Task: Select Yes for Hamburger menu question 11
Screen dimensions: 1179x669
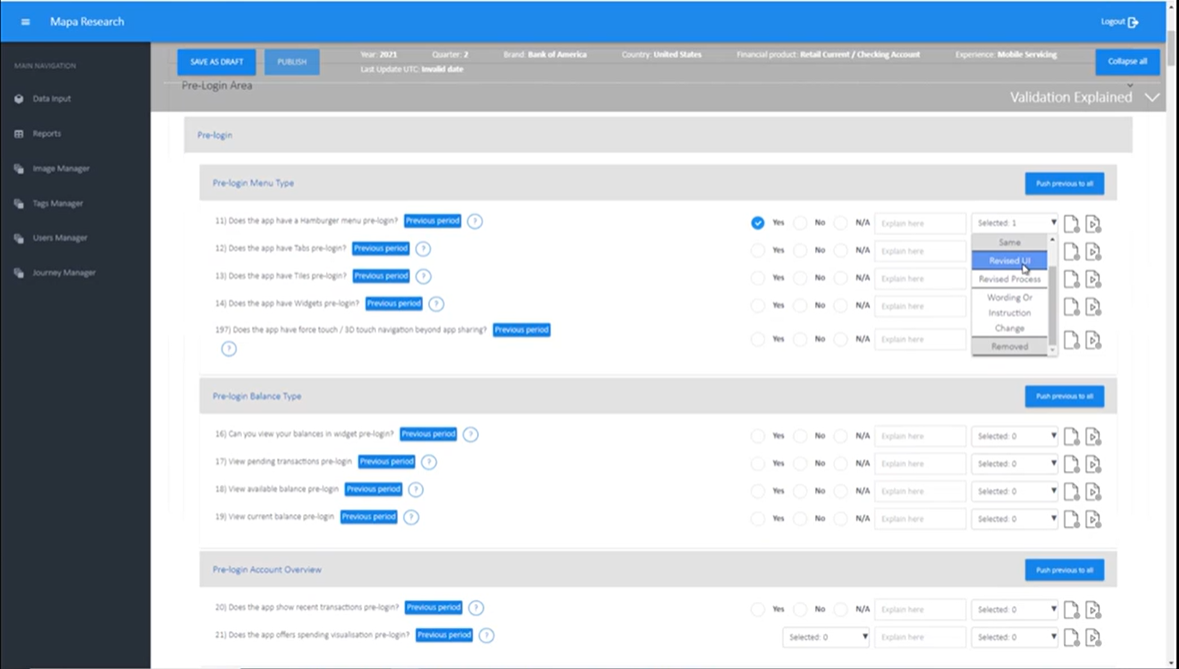Action: click(x=757, y=222)
